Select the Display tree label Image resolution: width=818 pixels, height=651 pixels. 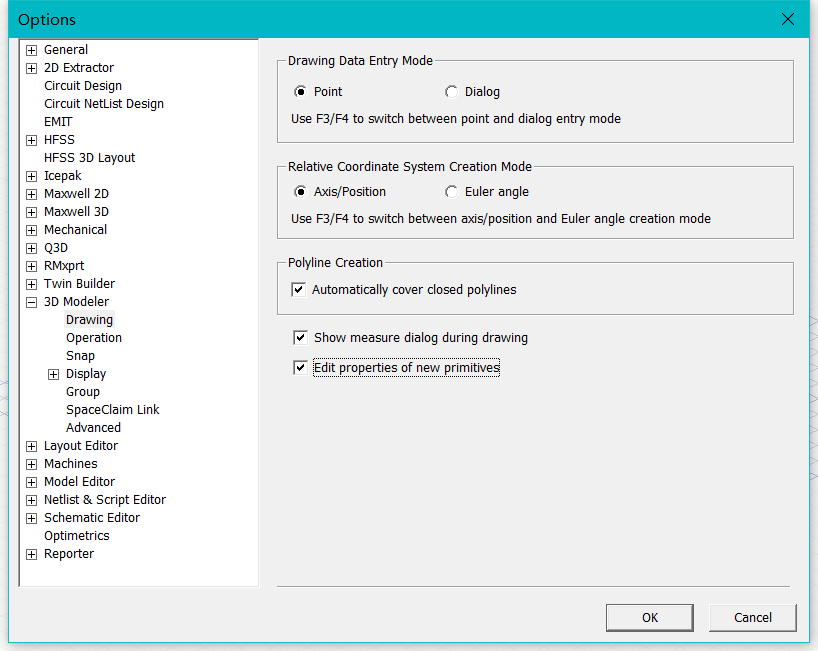pyautogui.click(x=86, y=373)
